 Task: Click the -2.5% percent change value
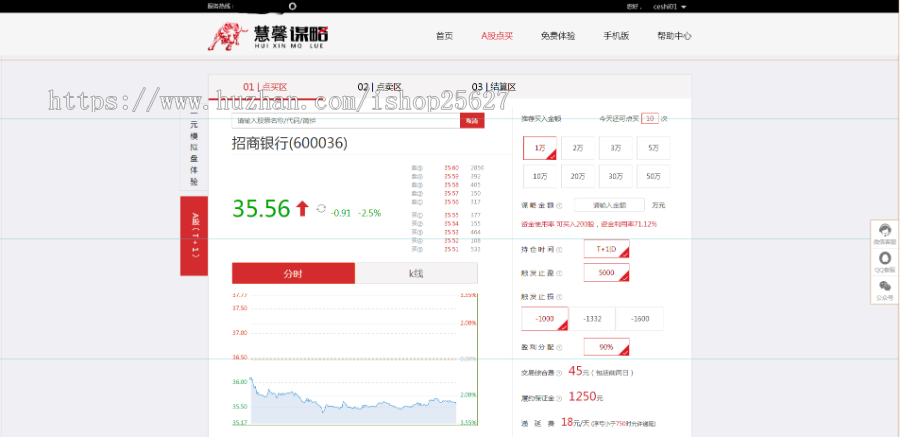click(370, 213)
